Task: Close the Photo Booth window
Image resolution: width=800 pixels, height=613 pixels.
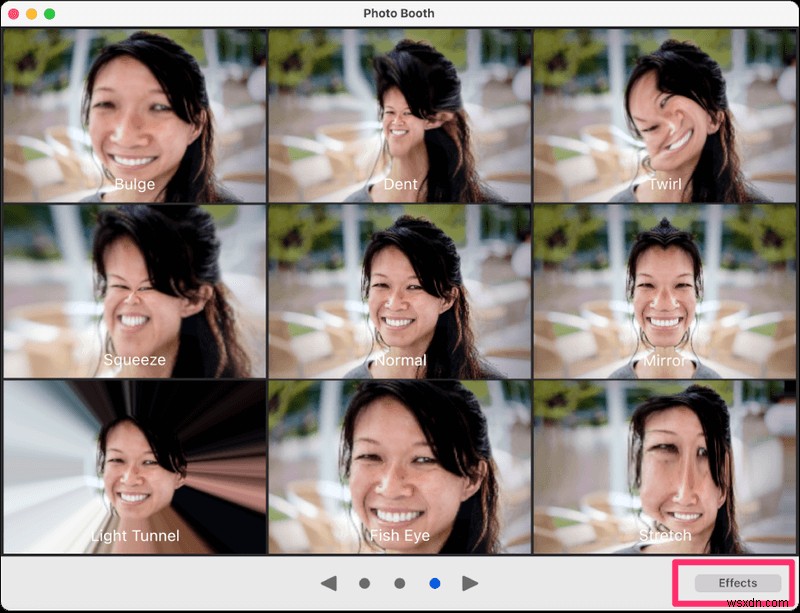Action: 12,13
